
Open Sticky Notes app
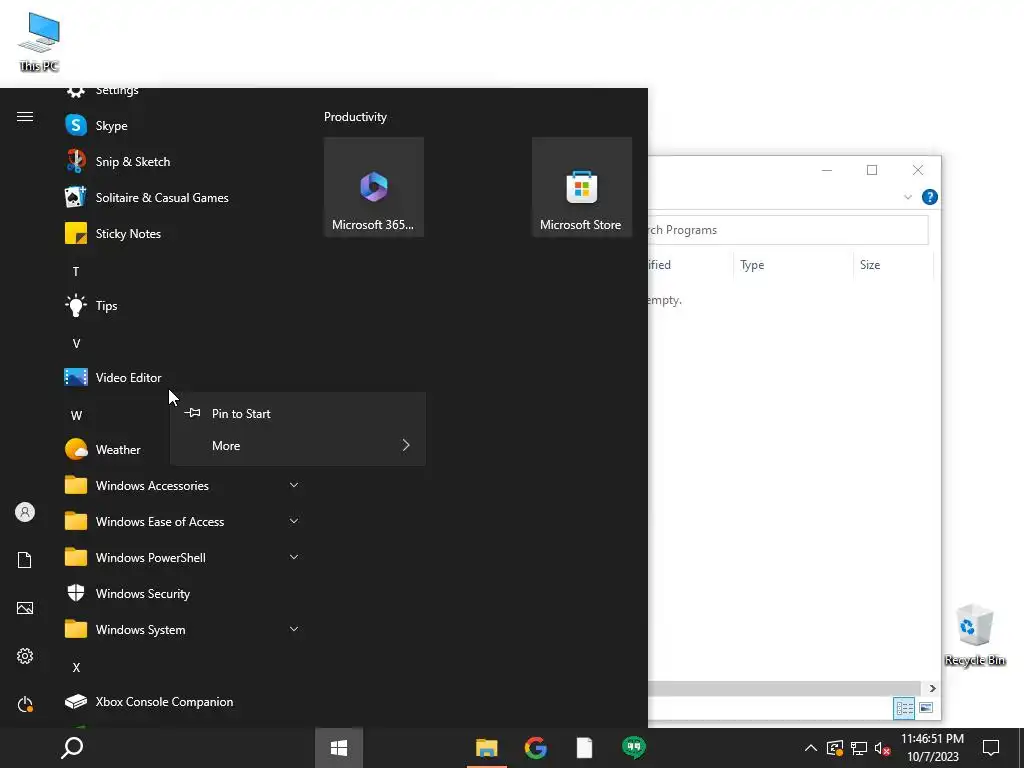(183, 233)
